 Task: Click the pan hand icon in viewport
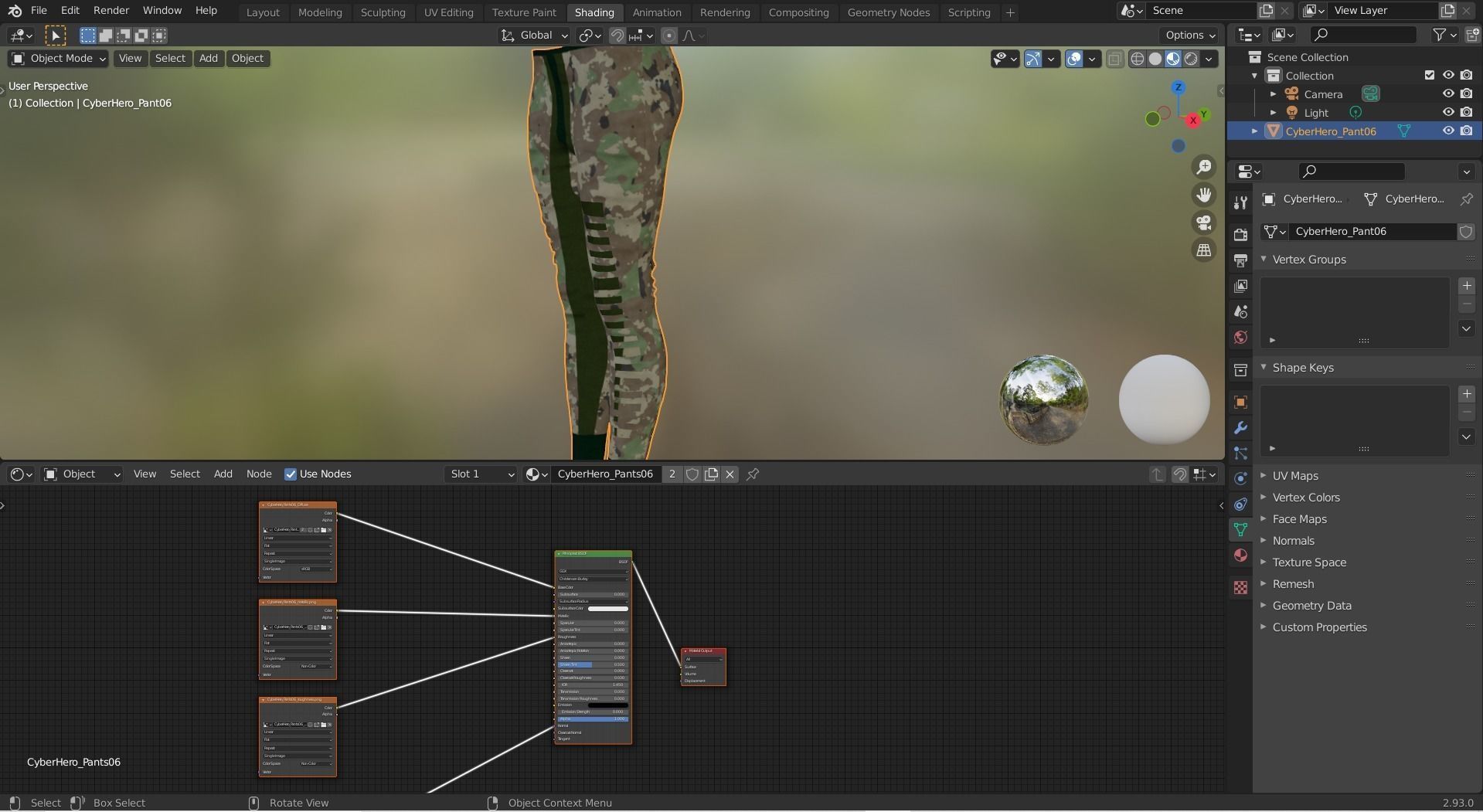(x=1203, y=195)
